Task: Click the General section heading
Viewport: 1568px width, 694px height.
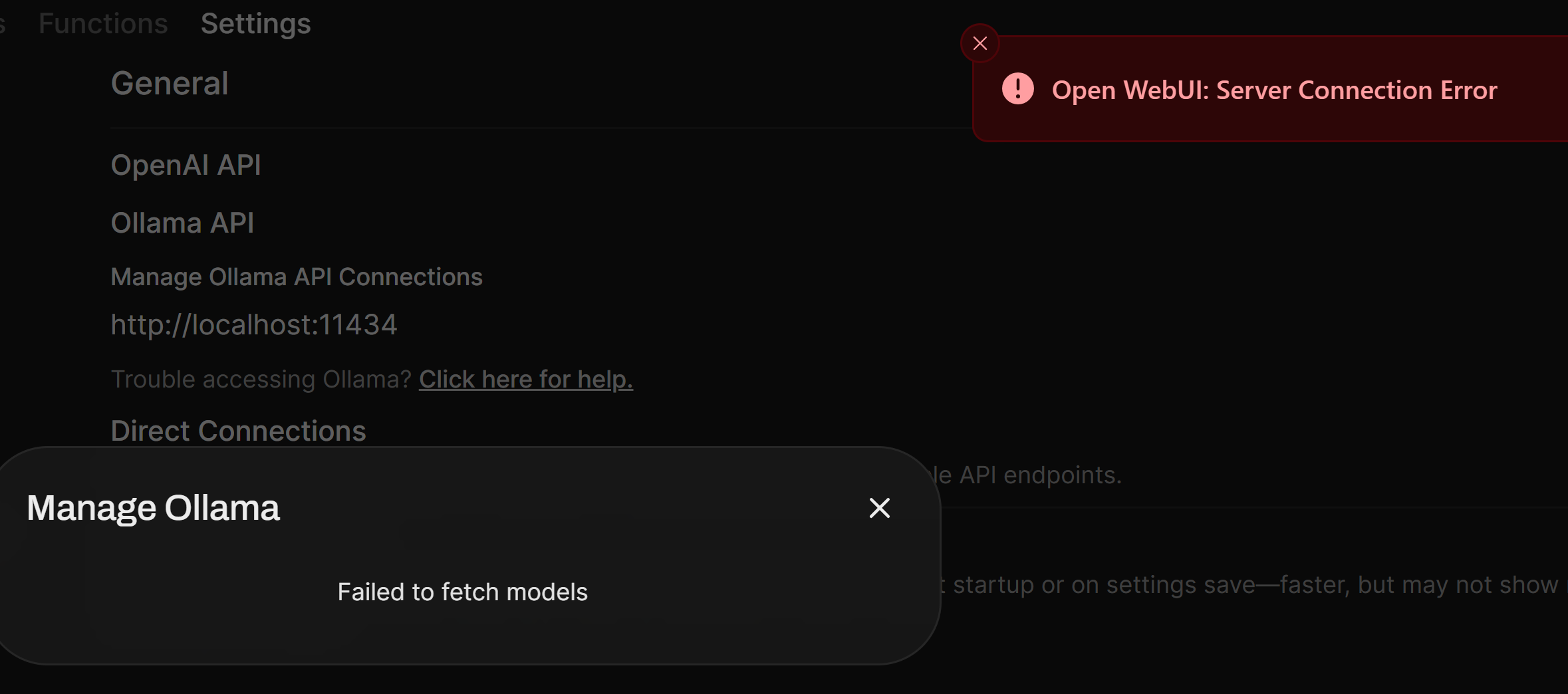Action: click(x=170, y=84)
